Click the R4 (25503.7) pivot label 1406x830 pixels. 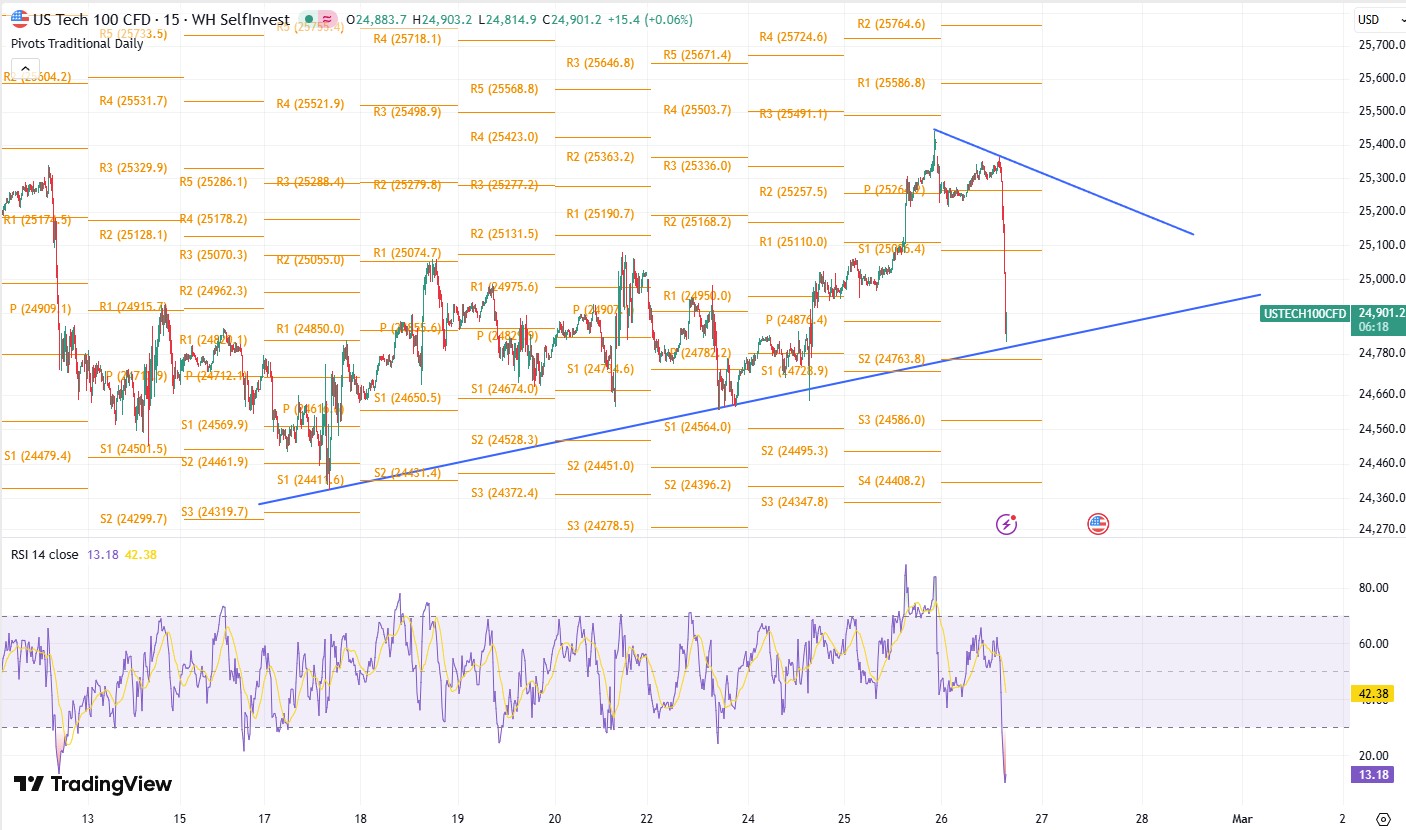(x=697, y=110)
